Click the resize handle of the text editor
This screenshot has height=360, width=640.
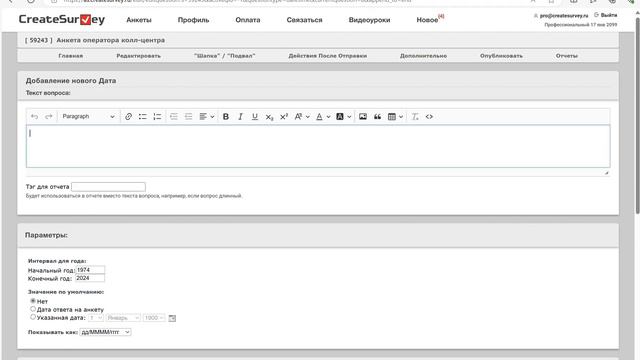click(607, 173)
